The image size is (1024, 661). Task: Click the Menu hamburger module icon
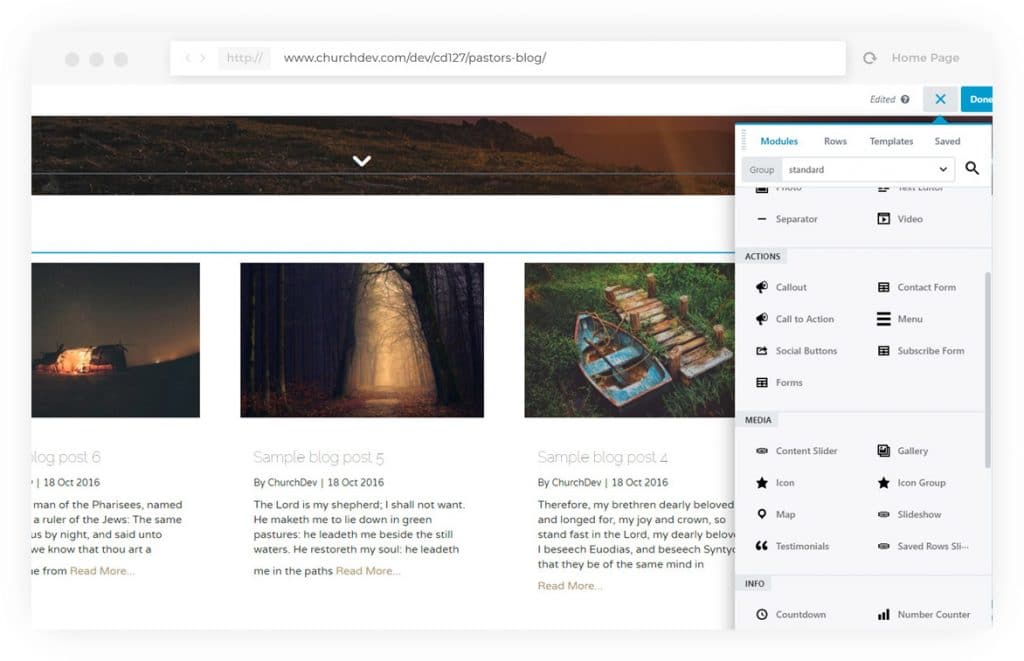(x=883, y=319)
